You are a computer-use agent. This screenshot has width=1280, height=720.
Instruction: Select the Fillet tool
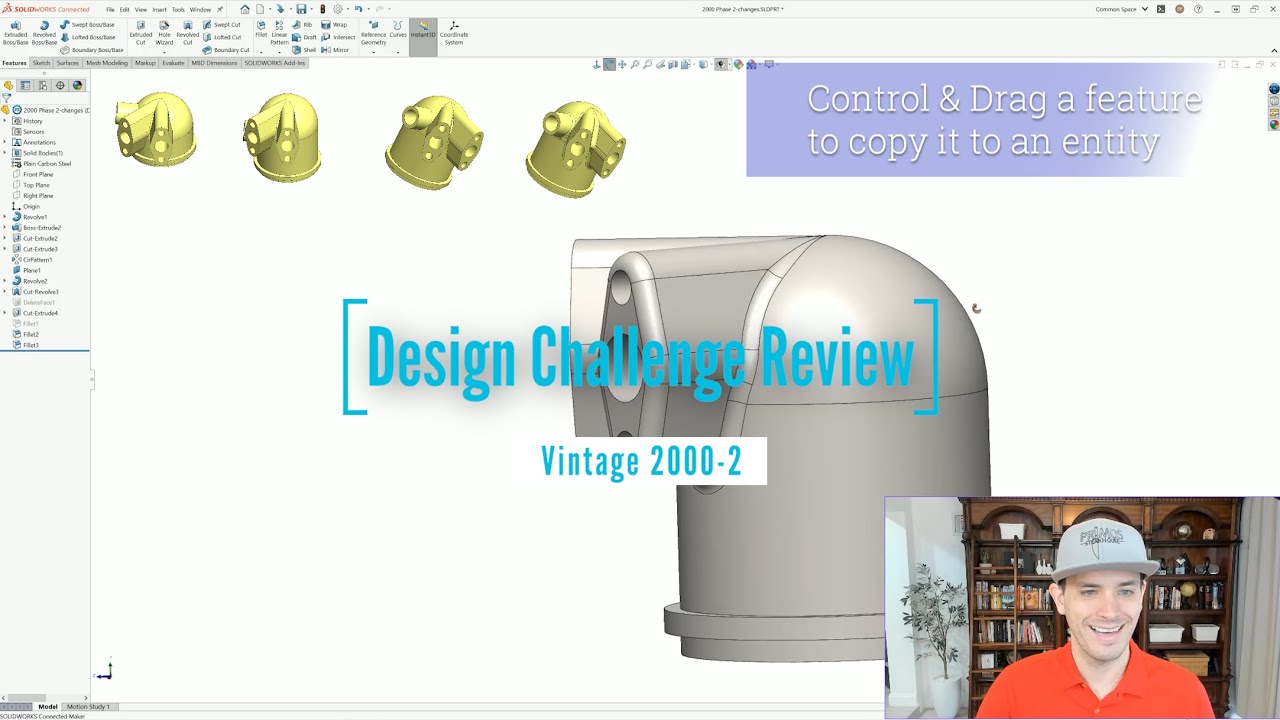pos(261,30)
